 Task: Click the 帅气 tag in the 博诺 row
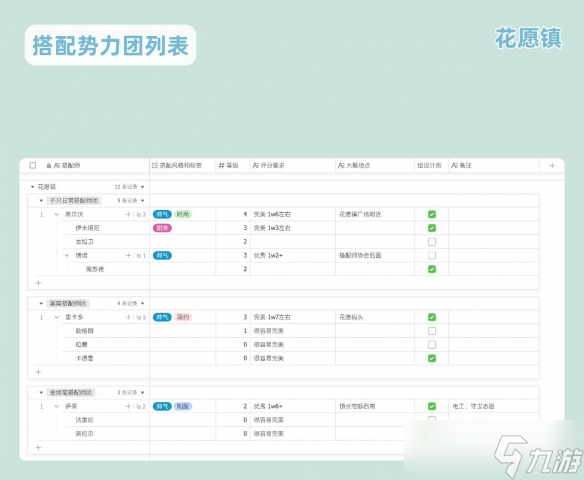162,255
